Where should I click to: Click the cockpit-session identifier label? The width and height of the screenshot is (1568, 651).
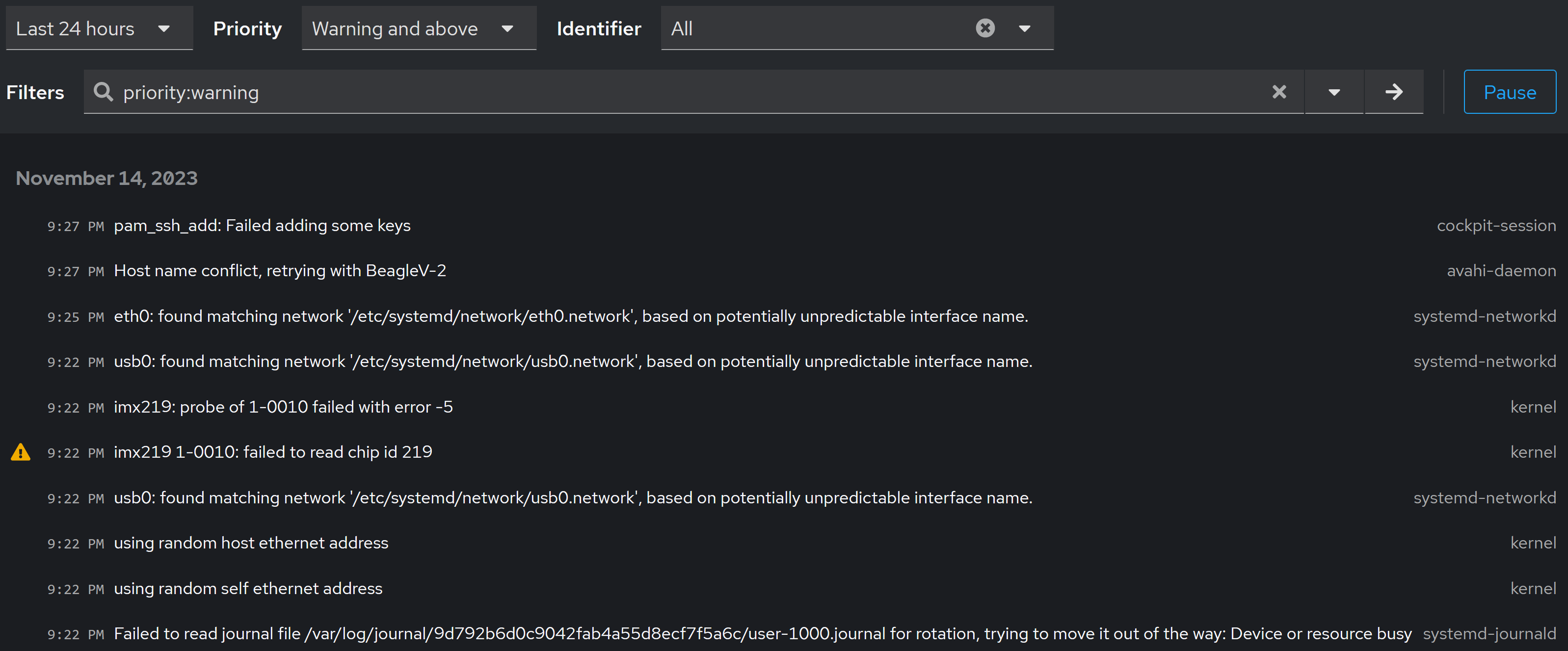tap(1496, 226)
